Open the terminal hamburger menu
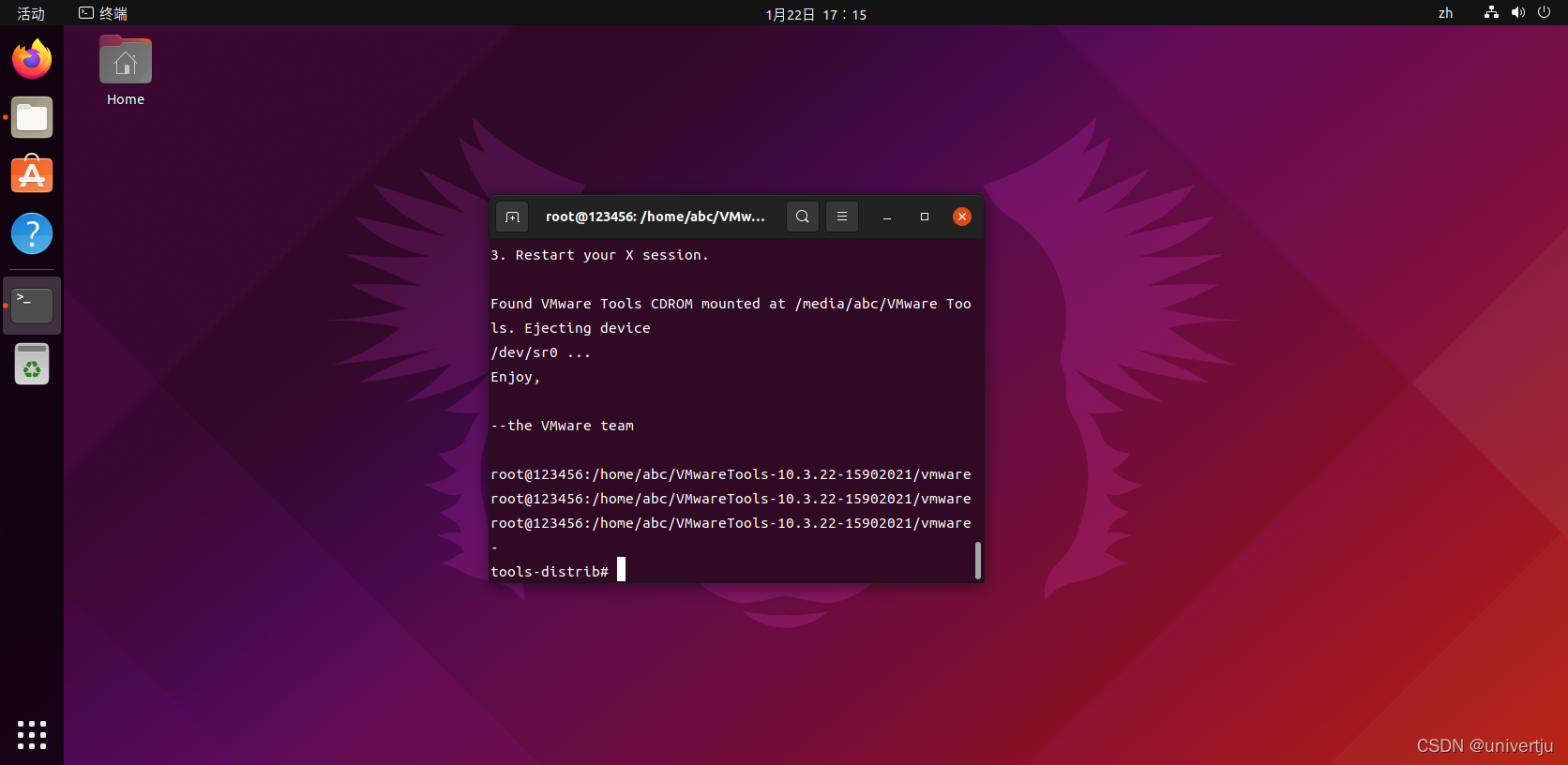 [x=842, y=217]
